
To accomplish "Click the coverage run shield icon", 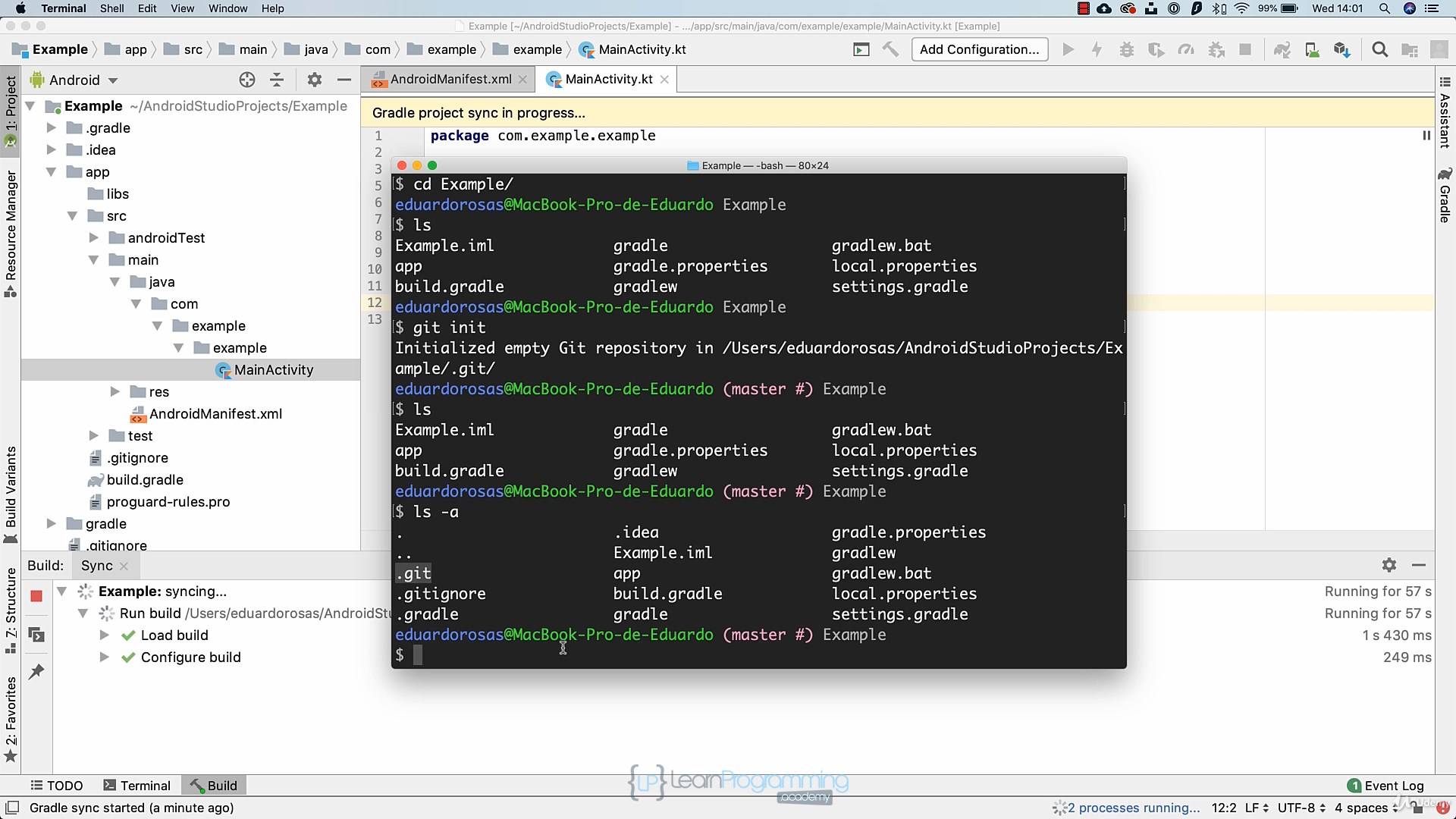I will 1156,50.
